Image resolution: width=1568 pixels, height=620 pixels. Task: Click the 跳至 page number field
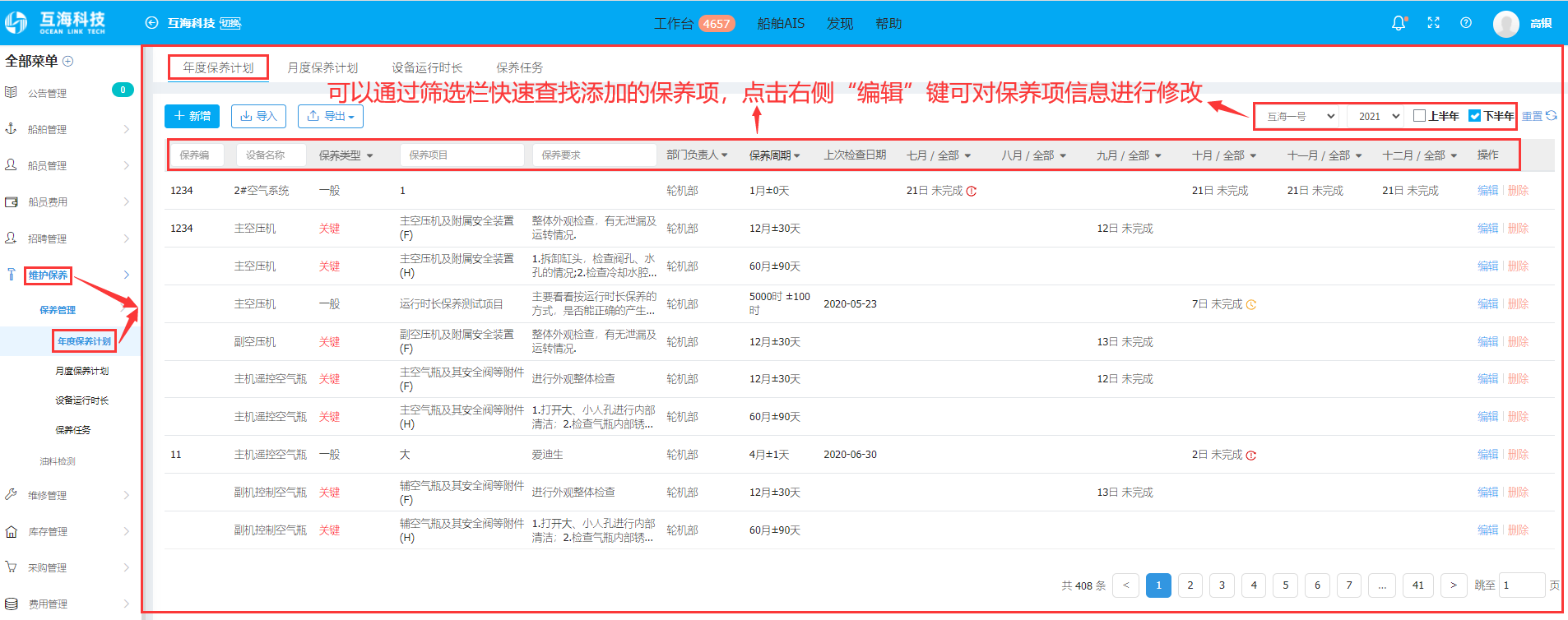pos(1521,585)
